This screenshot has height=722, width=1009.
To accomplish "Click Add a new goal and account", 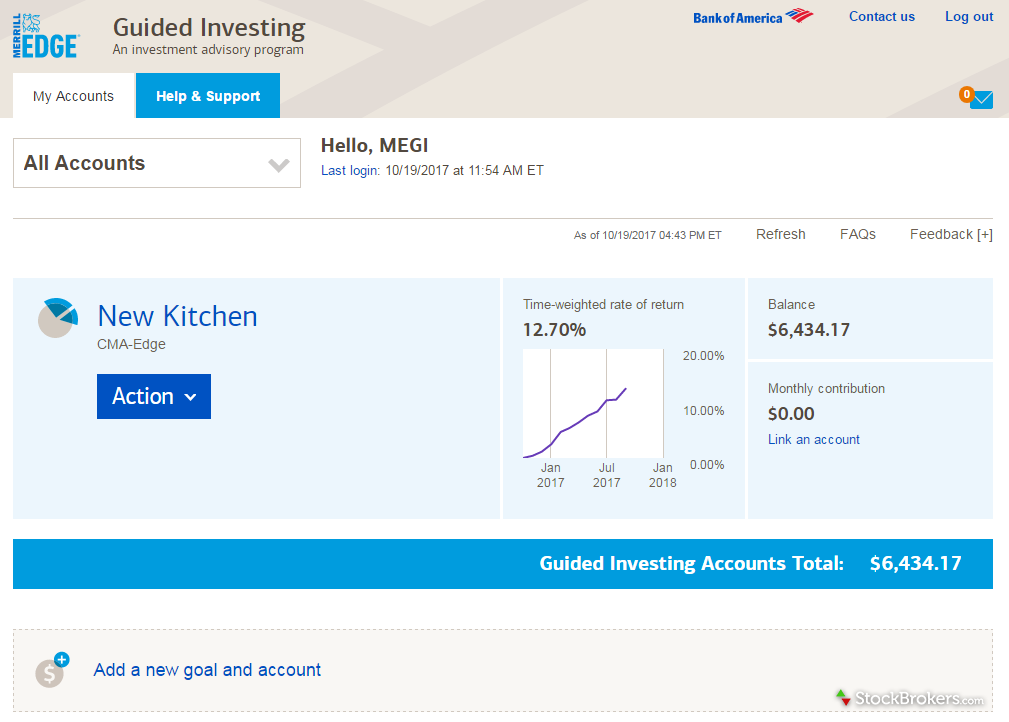I will coord(206,669).
